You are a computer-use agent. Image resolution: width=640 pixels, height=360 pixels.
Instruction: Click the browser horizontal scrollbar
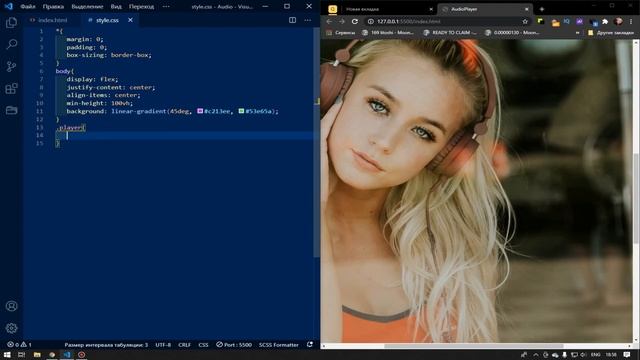(x=473, y=346)
